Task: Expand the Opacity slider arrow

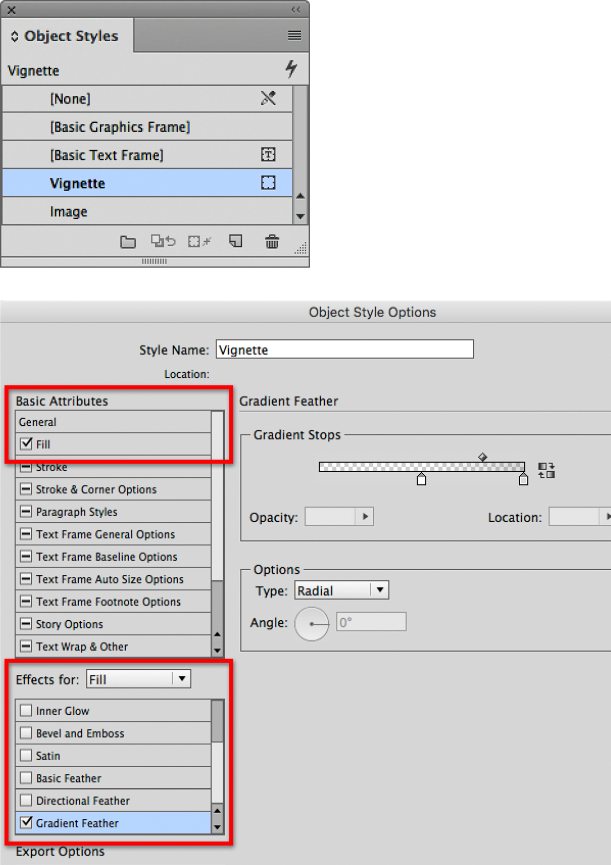Action: 366,517
